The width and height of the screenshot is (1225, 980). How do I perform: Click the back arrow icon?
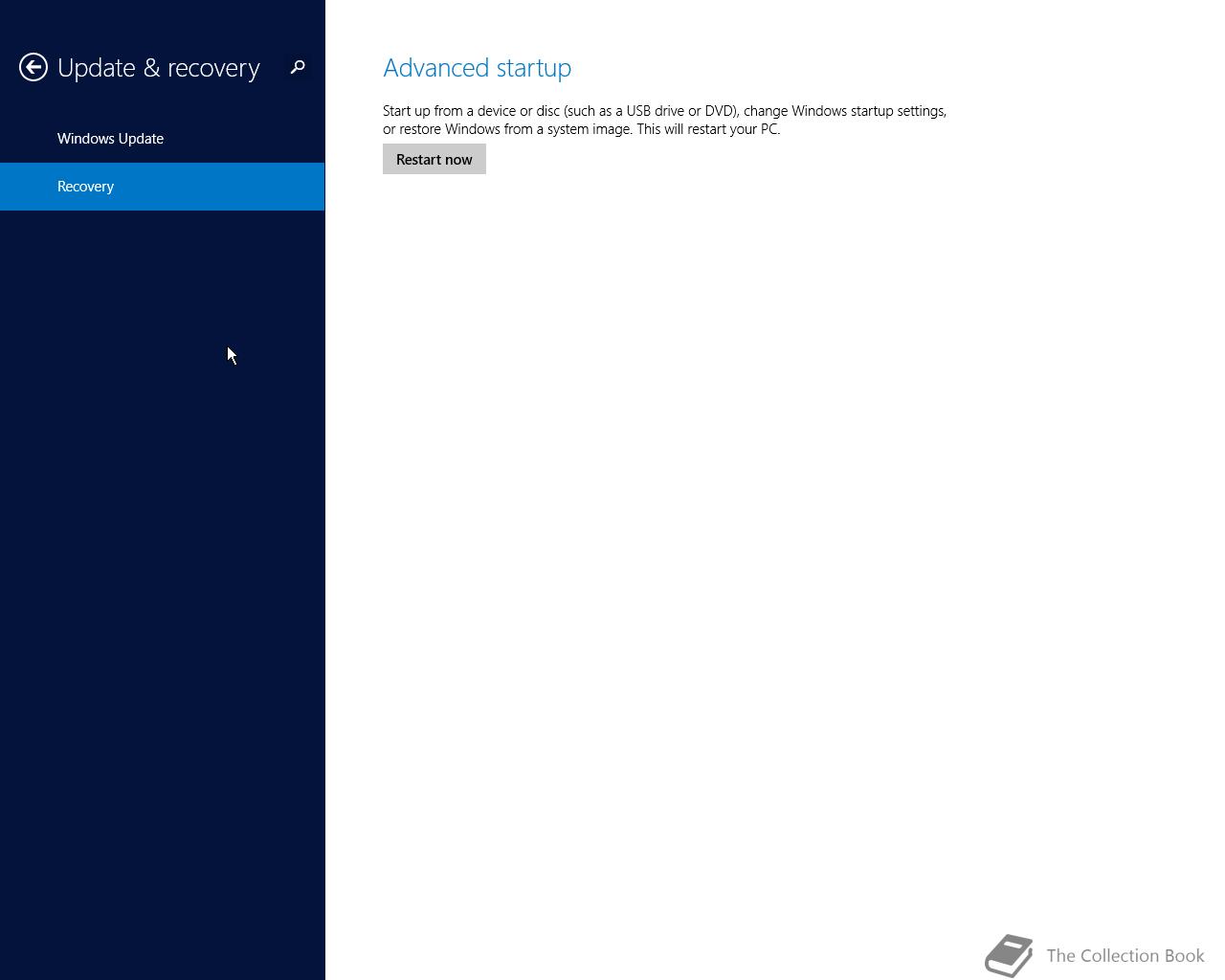(33, 67)
